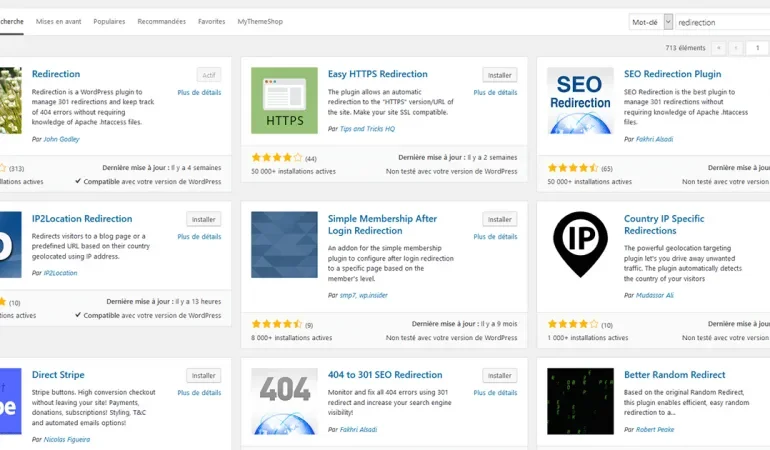Visit author wp.insider link
Viewport: 770px width, 450px height.
[x=373, y=296]
